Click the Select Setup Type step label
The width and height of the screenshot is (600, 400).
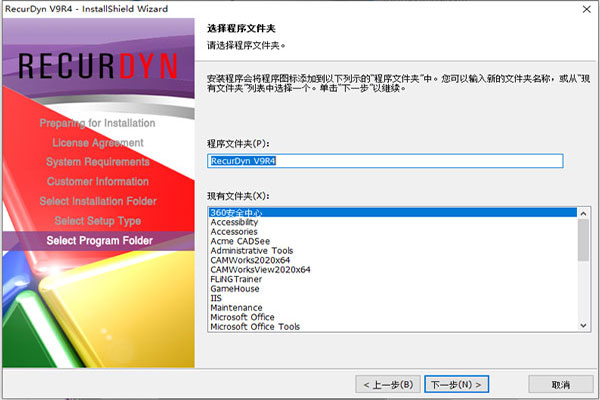click(98, 221)
